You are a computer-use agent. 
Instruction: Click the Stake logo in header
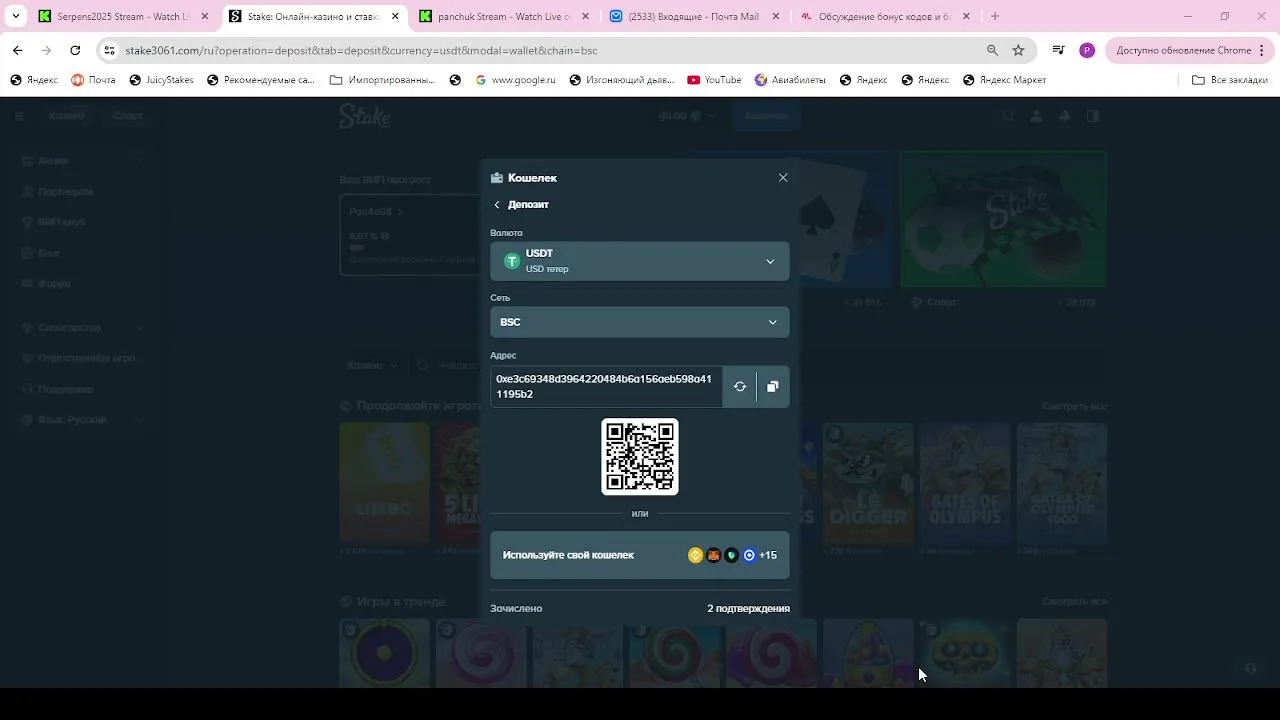coord(365,116)
